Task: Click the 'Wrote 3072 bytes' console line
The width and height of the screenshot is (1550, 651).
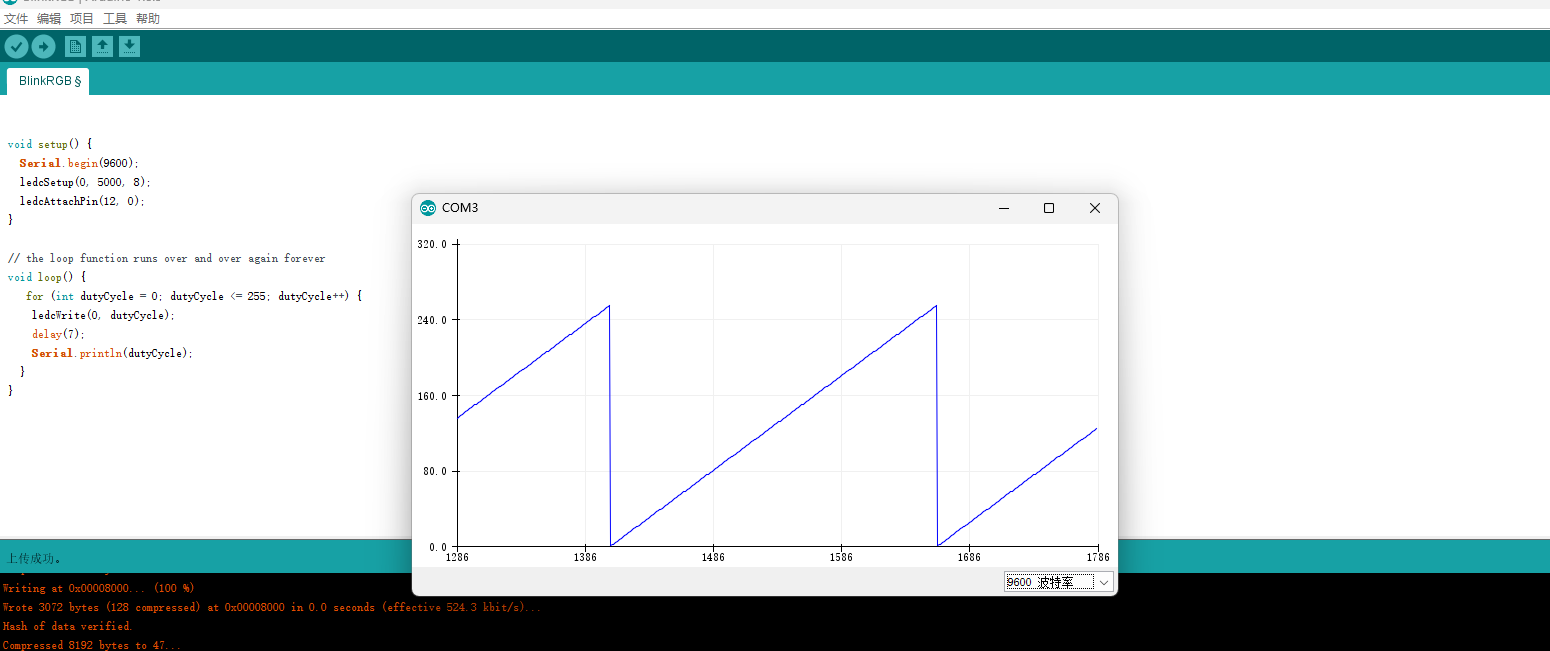Action: [x=272, y=607]
